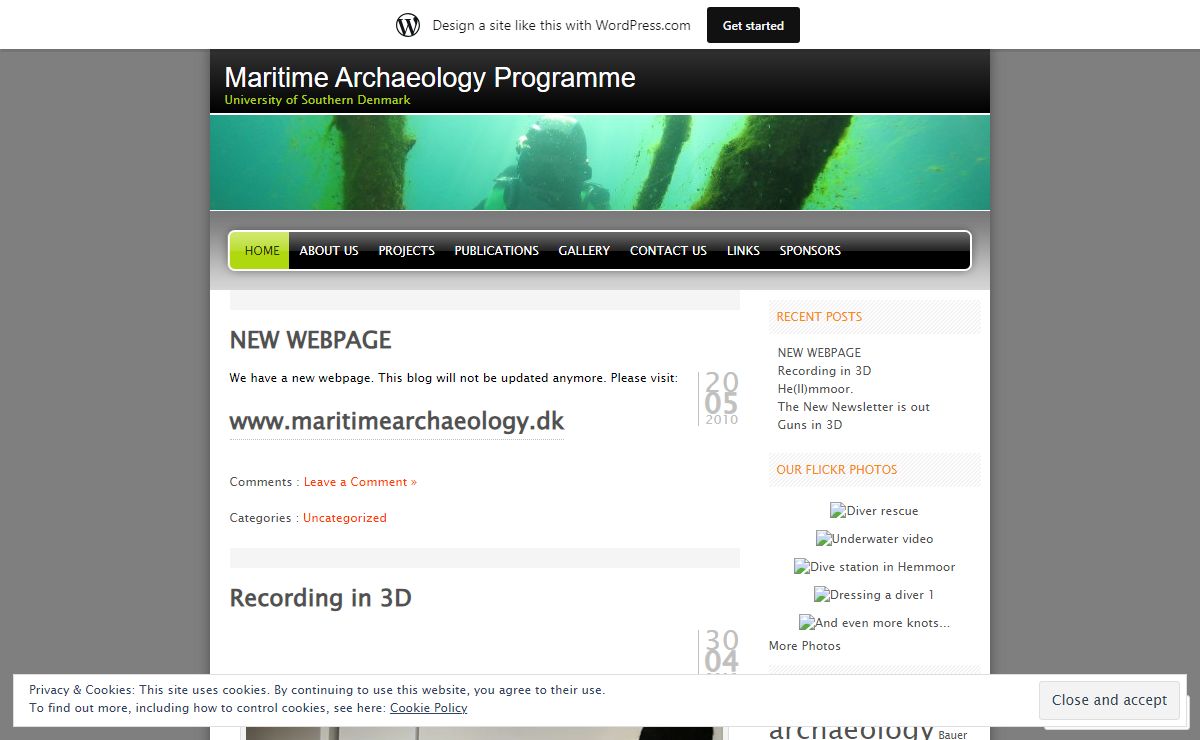The width and height of the screenshot is (1200, 740).
Task: Open the Diver rescue Flickr photo
Action: (874, 511)
